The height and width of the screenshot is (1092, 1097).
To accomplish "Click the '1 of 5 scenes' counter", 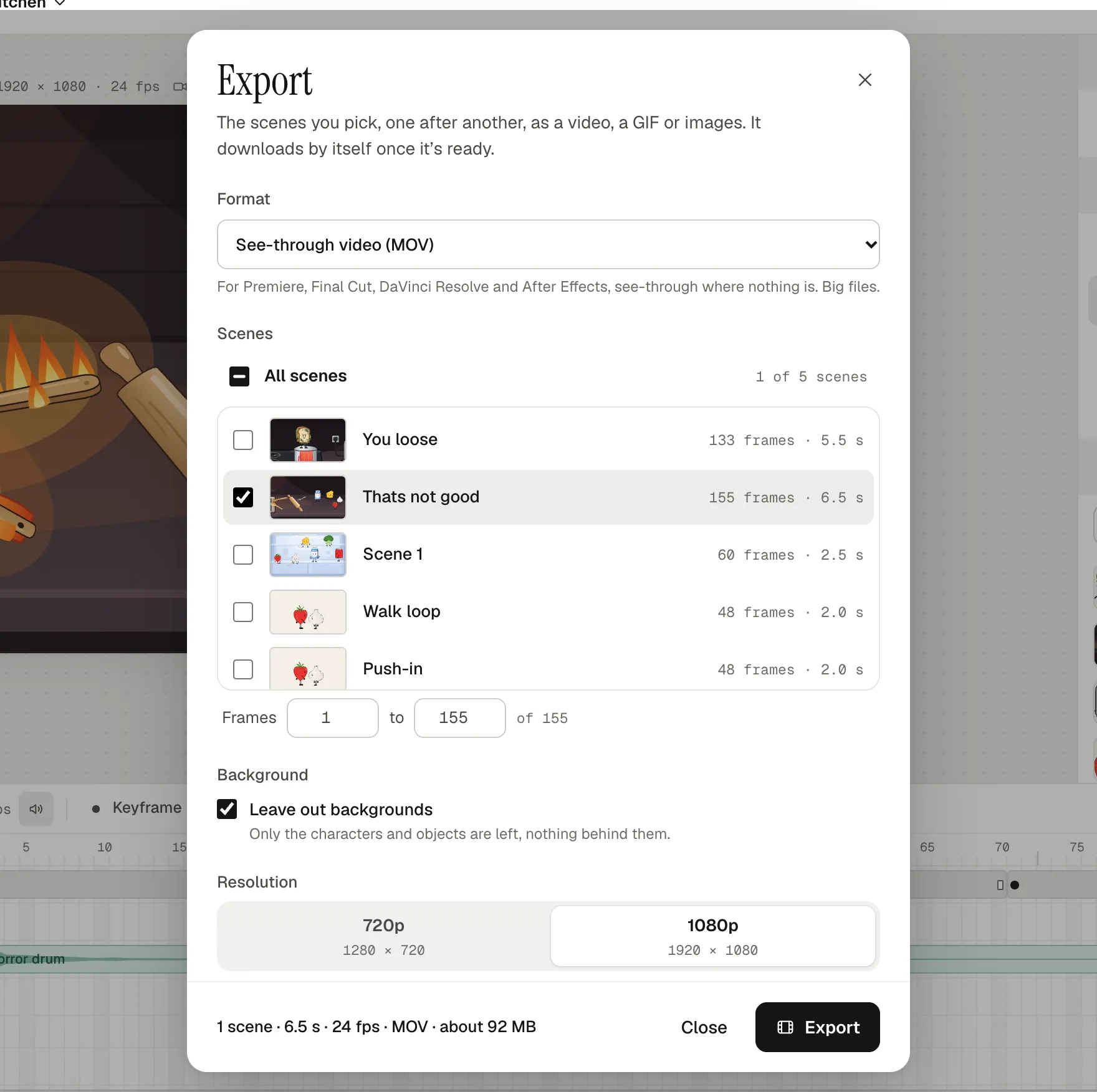I will [x=811, y=377].
